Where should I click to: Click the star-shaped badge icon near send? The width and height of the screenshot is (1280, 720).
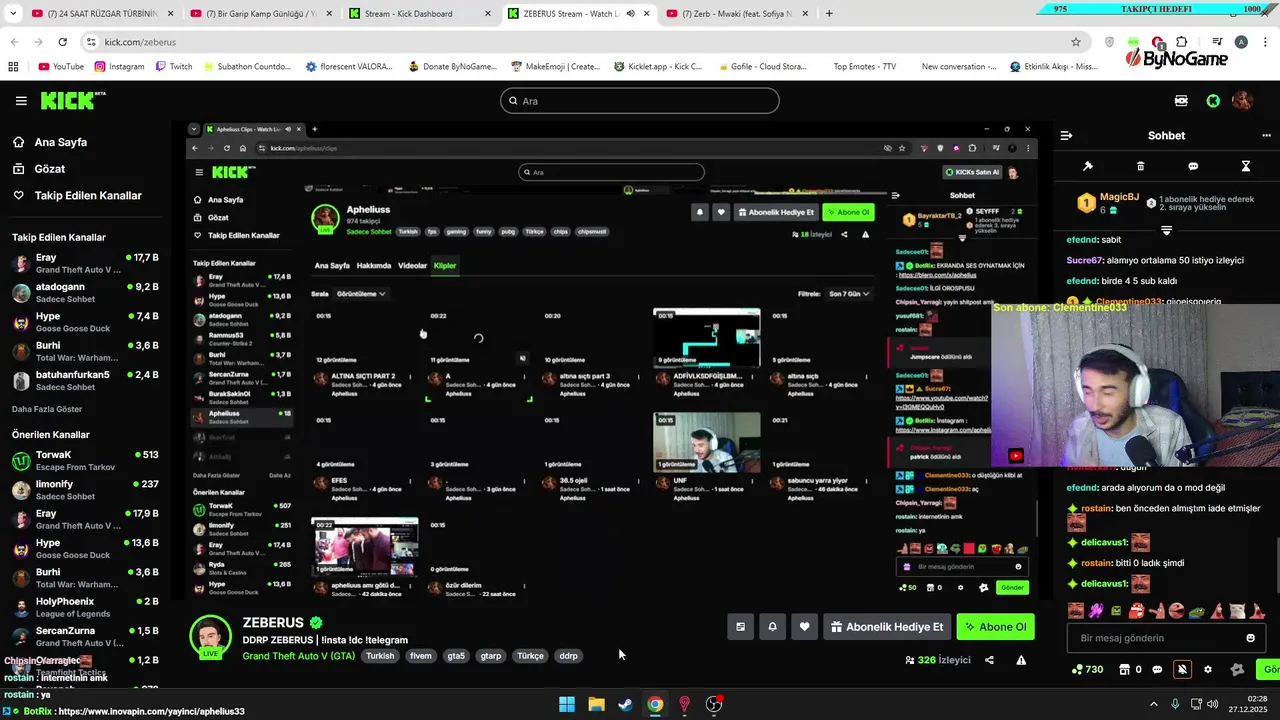[x=1237, y=669]
